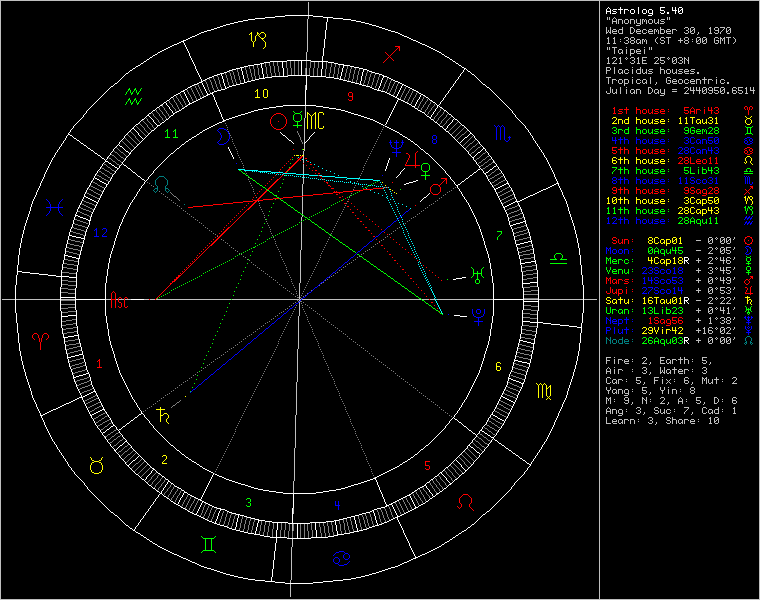Click the Pisces sign glyph on outer ring
The height and width of the screenshot is (600, 760).
[x=54, y=208]
